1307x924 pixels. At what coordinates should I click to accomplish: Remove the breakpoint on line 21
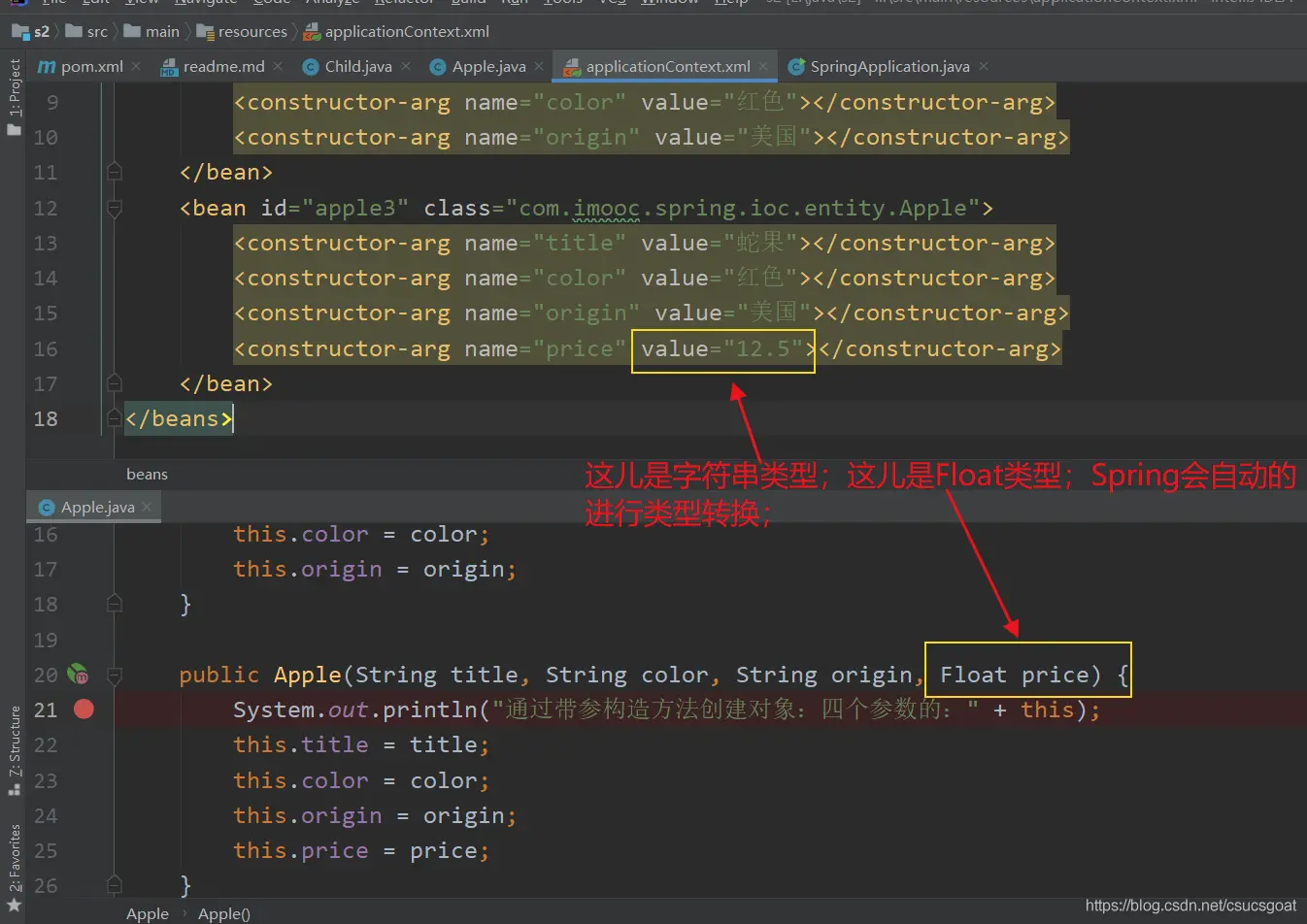[84, 709]
